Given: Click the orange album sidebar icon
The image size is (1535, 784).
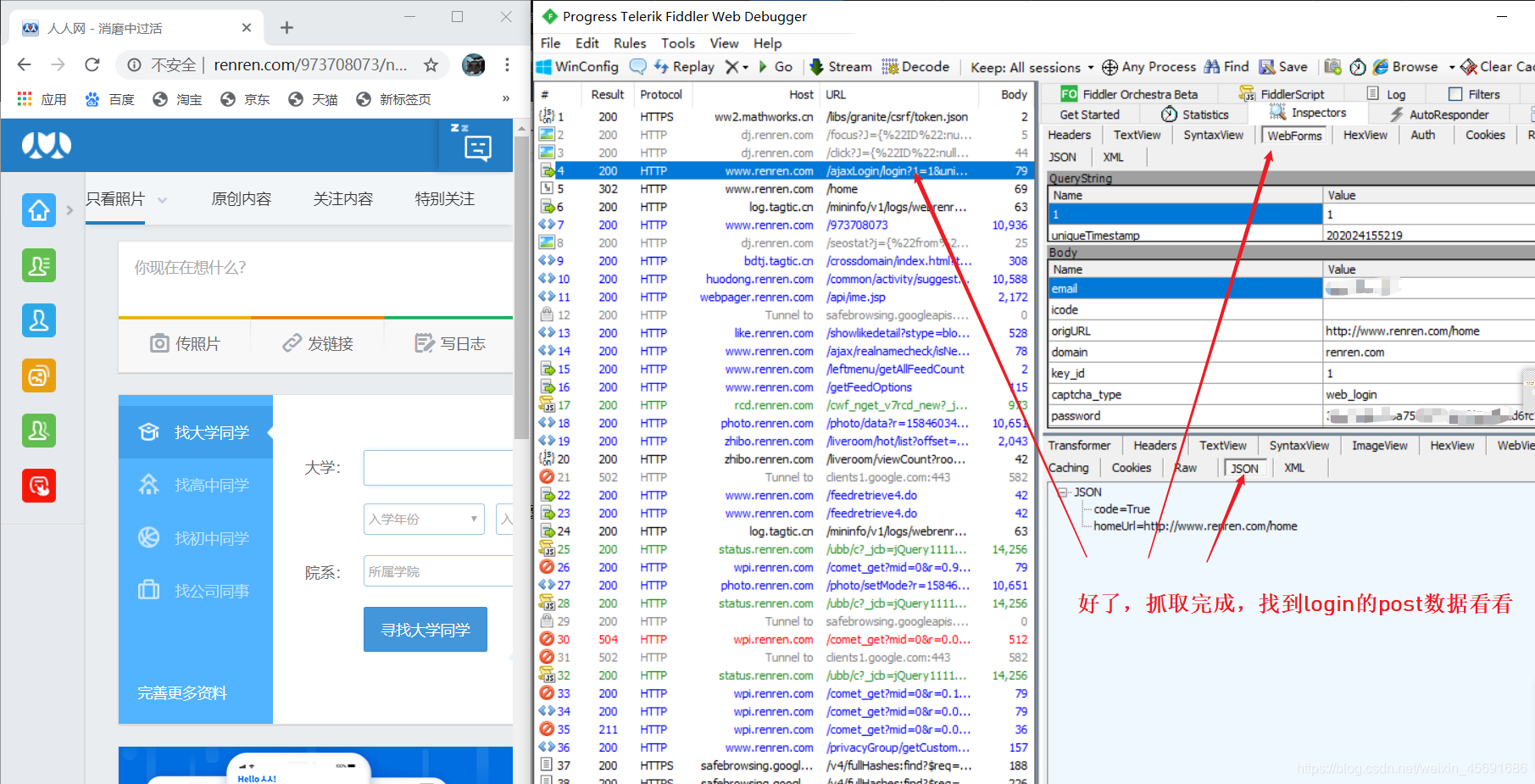Looking at the screenshot, I should click(39, 375).
